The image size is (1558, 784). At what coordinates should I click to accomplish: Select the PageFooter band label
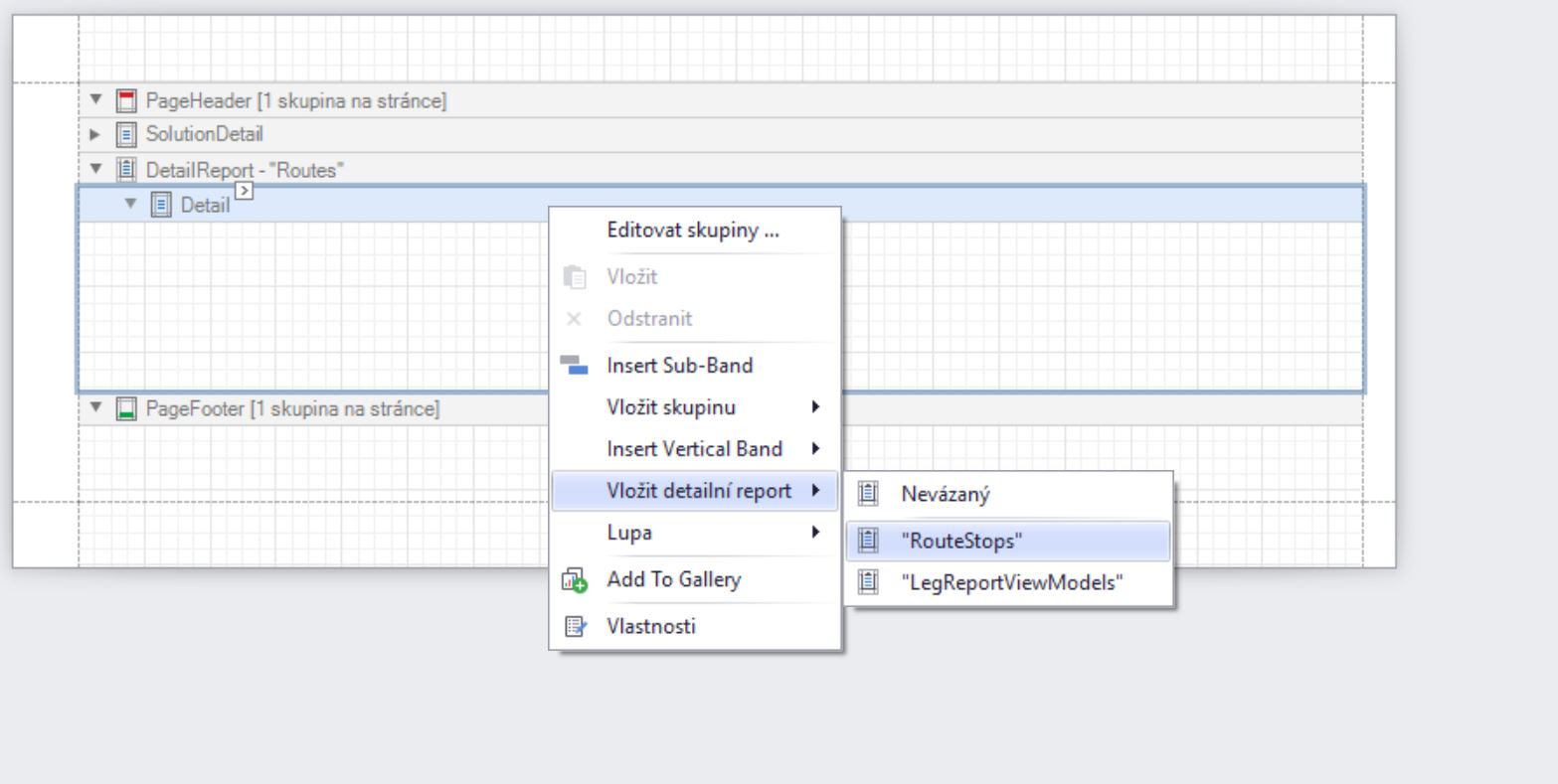pos(292,408)
